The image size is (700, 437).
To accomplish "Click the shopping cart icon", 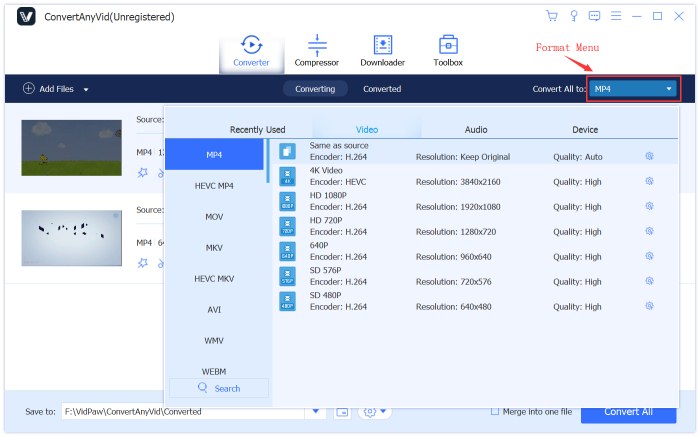I will click(x=552, y=16).
